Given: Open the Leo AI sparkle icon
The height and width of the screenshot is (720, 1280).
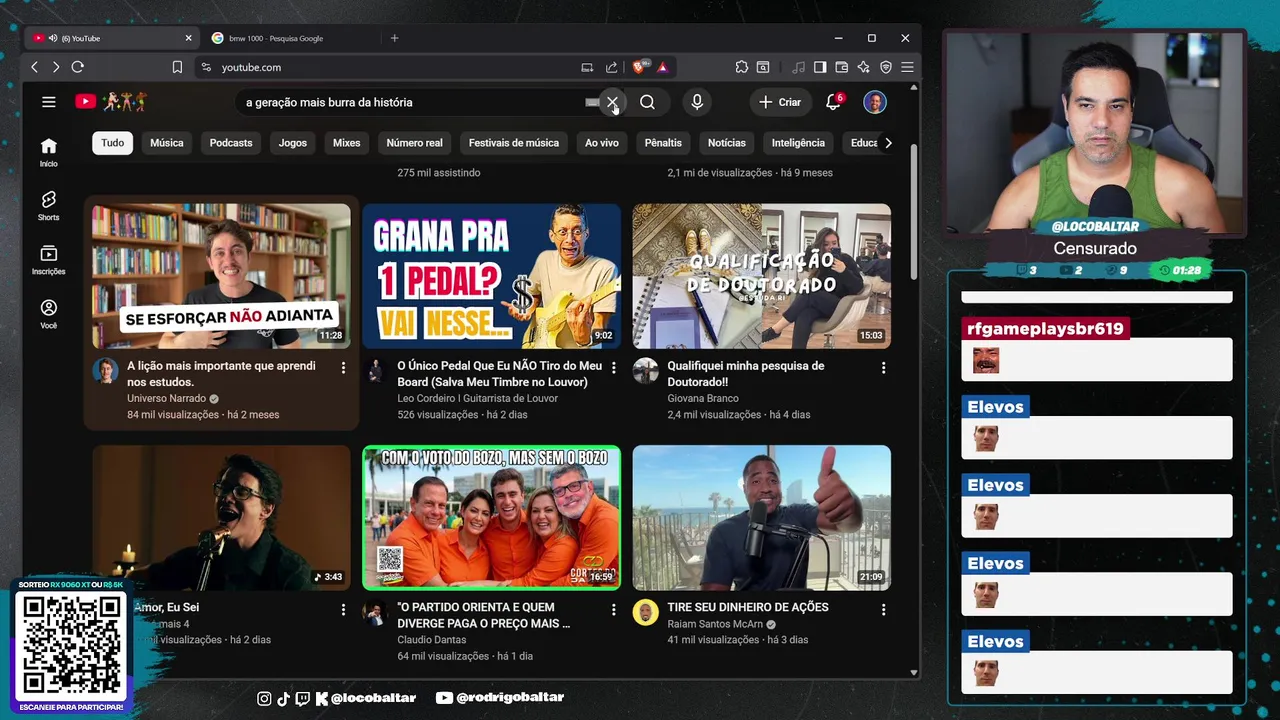Looking at the screenshot, I should click(x=864, y=67).
